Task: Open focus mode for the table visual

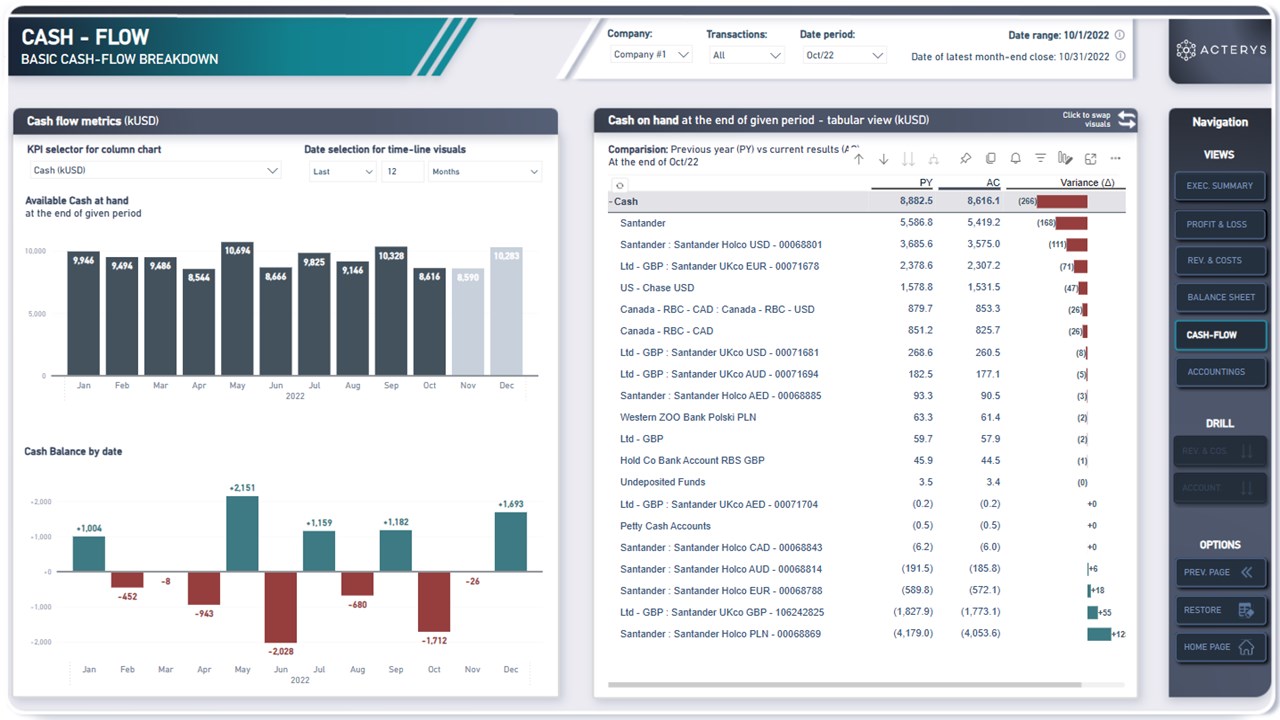Action: point(1090,159)
